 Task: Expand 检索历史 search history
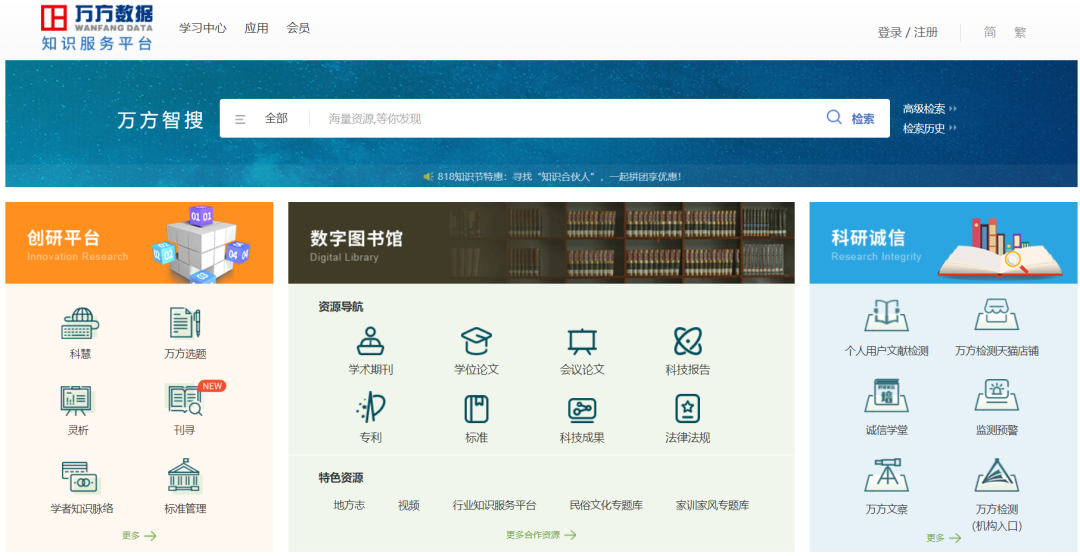tap(930, 129)
